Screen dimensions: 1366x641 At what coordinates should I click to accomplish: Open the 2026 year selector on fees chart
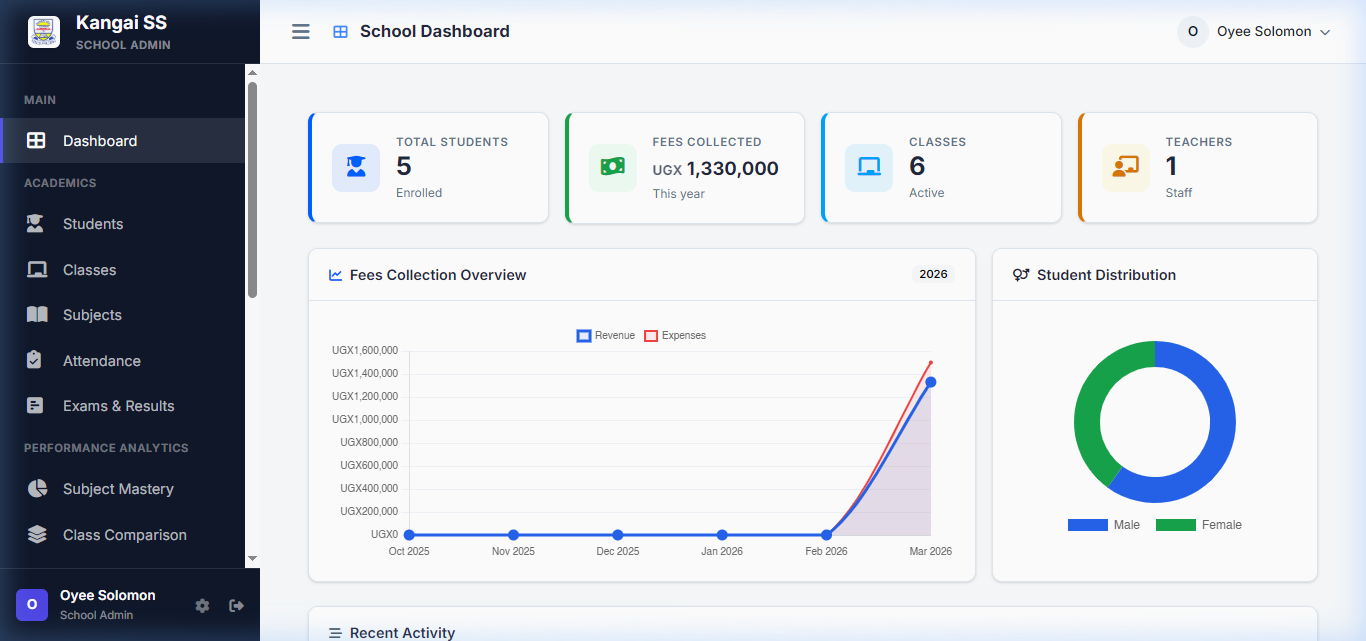933,273
